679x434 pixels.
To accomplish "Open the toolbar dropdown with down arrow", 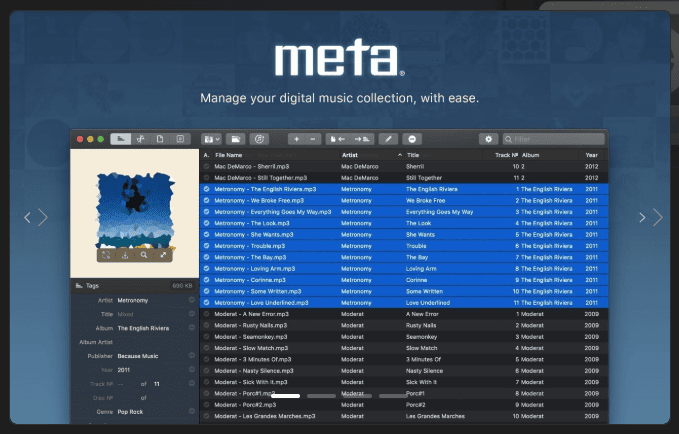I will [211, 139].
